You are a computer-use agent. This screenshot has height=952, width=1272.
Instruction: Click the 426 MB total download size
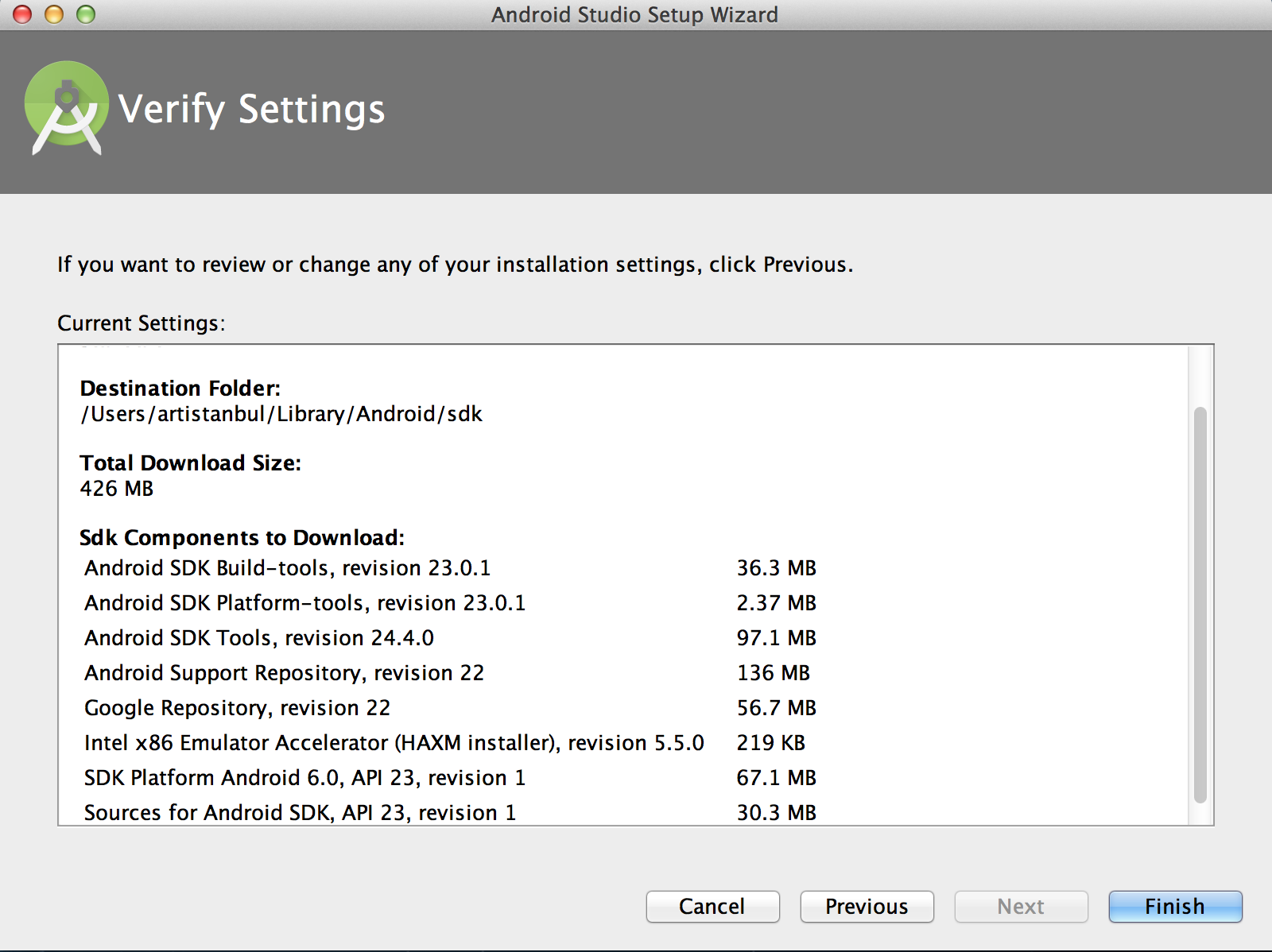click(117, 489)
